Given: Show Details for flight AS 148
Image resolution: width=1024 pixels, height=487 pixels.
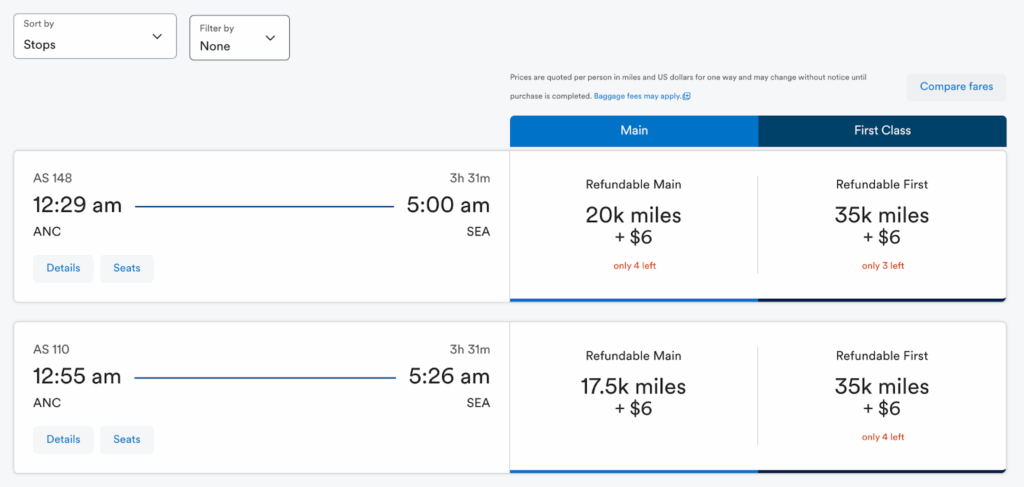Looking at the screenshot, I should (x=63, y=269).
